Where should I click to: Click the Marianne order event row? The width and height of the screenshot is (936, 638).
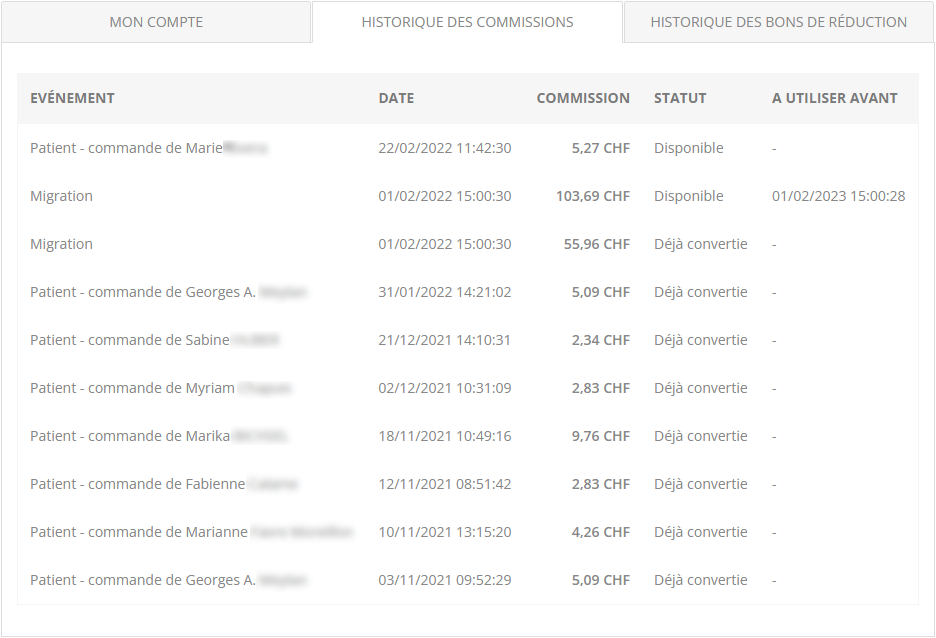pyautogui.click(x=190, y=532)
